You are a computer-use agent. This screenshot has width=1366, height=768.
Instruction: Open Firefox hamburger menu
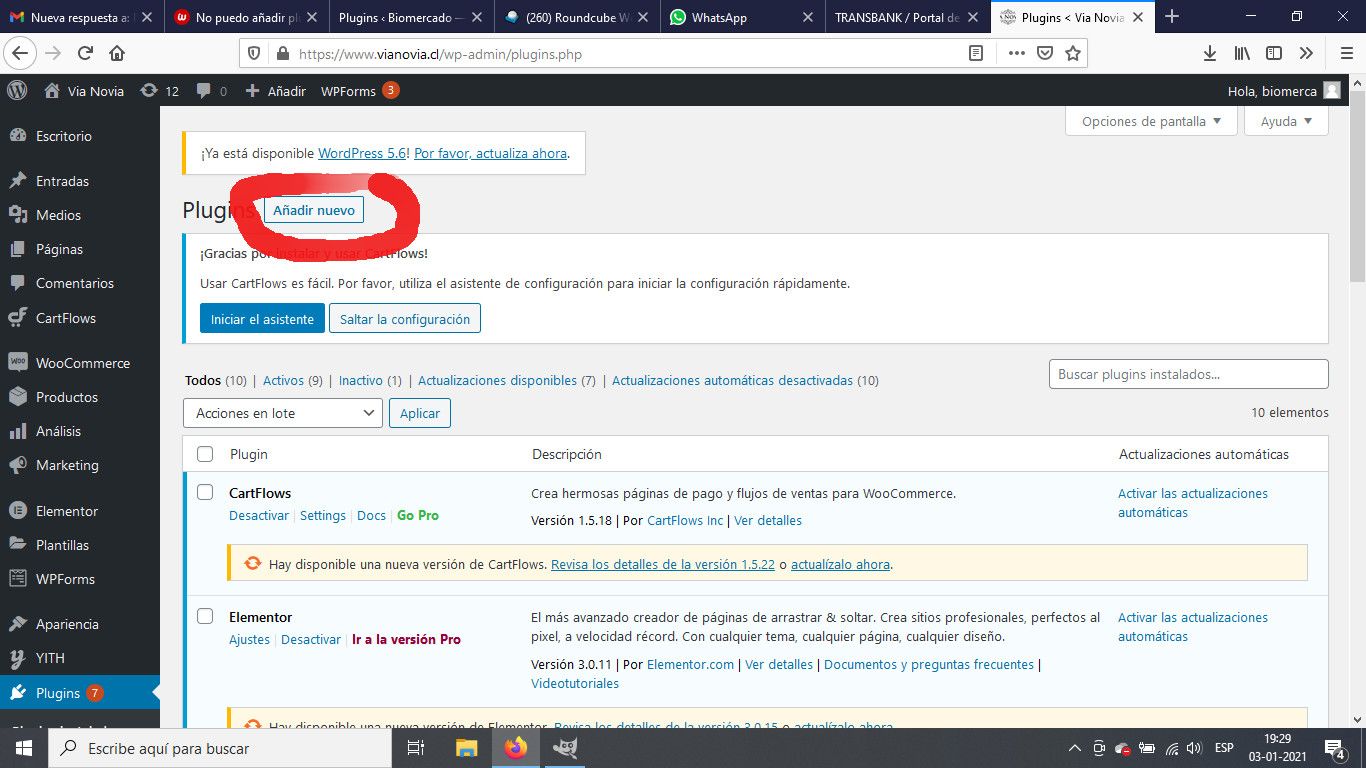(x=1346, y=54)
